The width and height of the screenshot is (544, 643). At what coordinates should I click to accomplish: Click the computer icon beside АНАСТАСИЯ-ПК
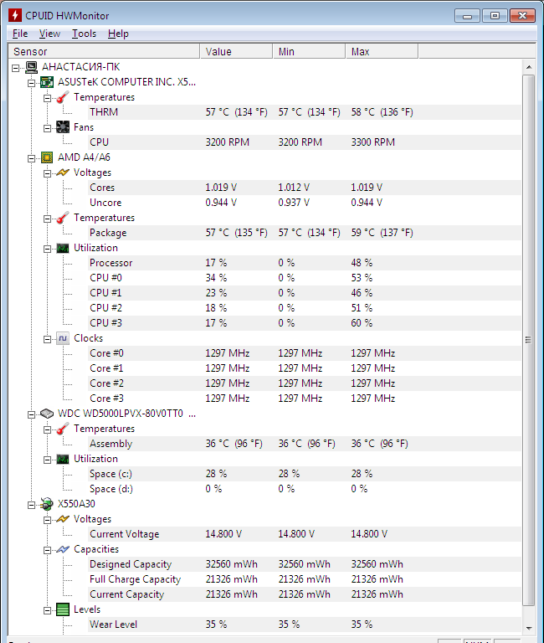coord(32,67)
